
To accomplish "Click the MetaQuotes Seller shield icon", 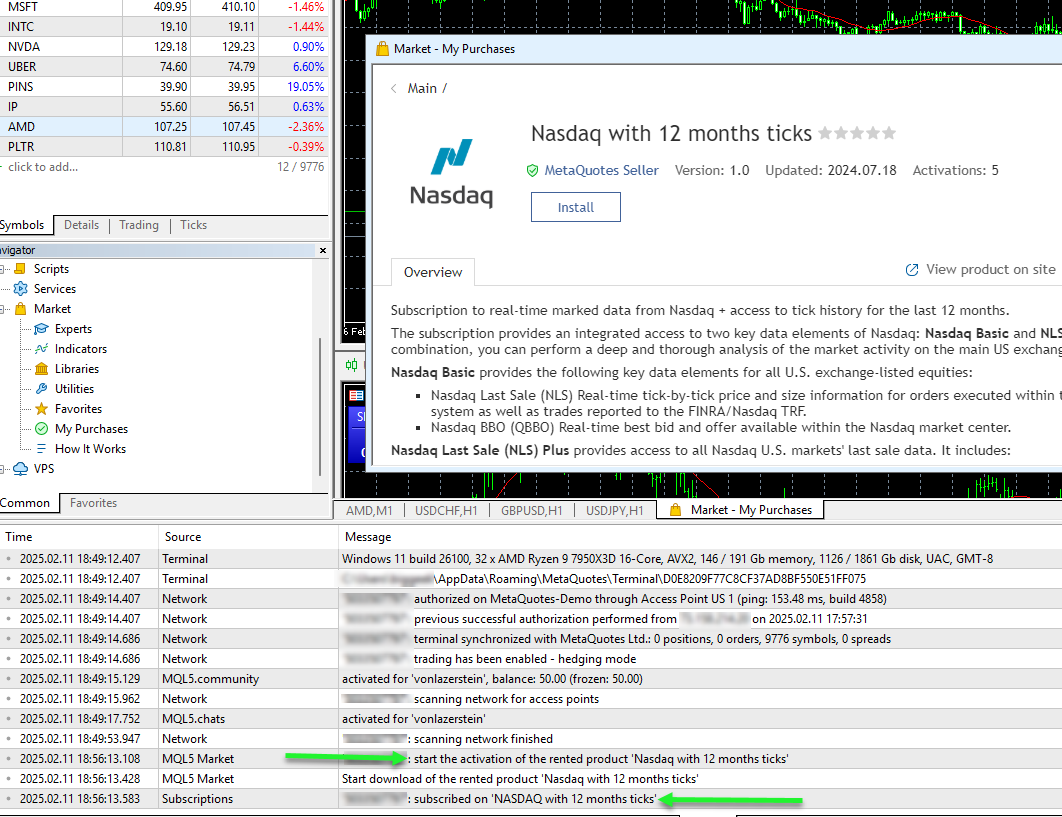I will tap(532, 171).
